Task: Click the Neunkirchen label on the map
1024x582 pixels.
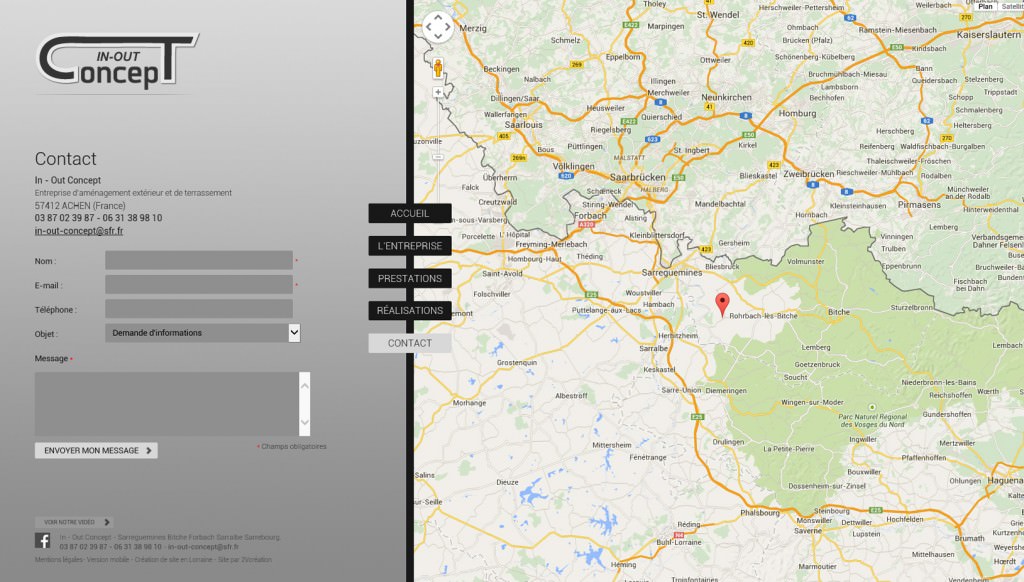Action: (x=726, y=97)
